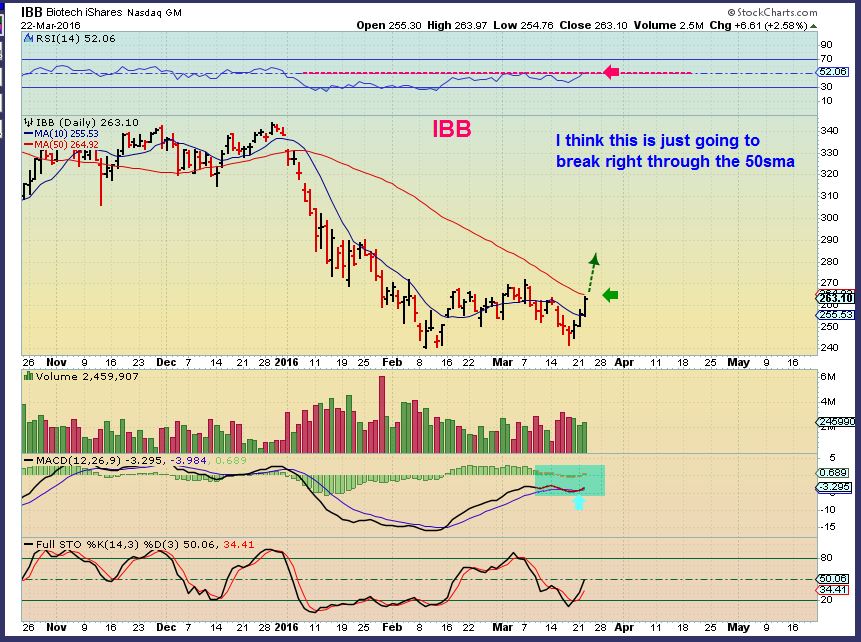Image resolution: width=861 pixels, height=642 pixels.
Task: Click the small icon before the RSI(14) label
Action: coord(29,38)
